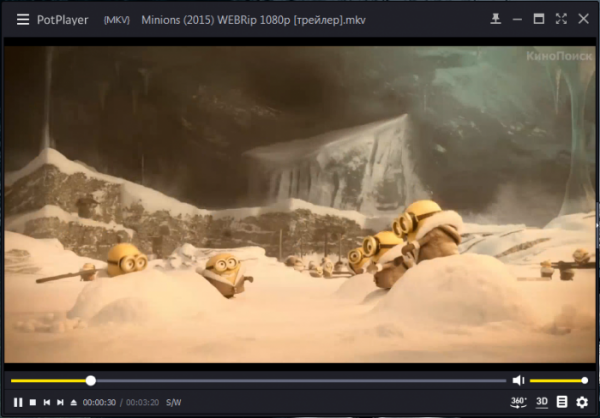This screenshot has height=418, width=600.
Task: Open the settings control panel gear
Action: pos(582,402)
